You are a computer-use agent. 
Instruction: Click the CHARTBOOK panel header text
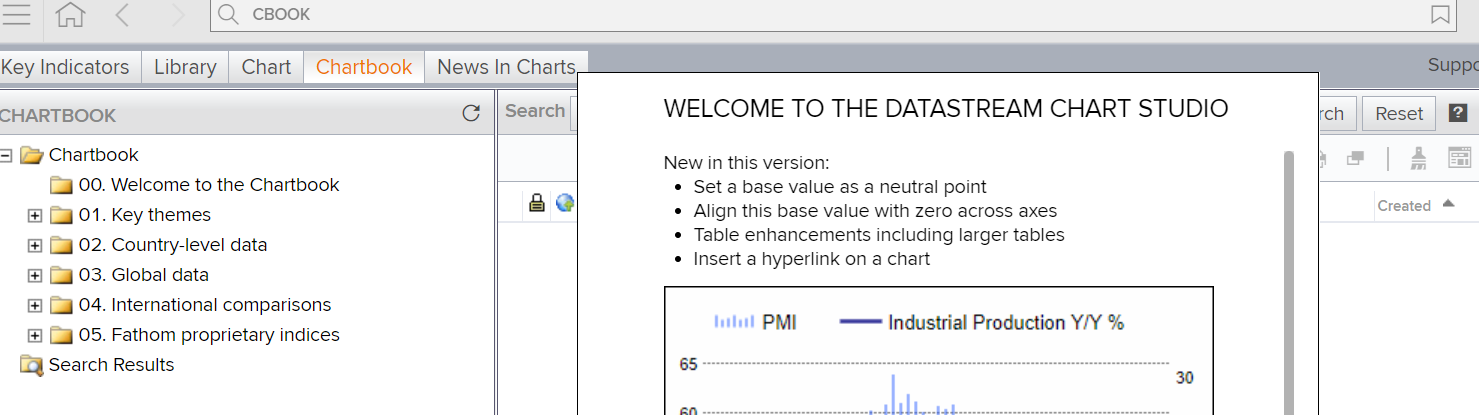[58, 115]
